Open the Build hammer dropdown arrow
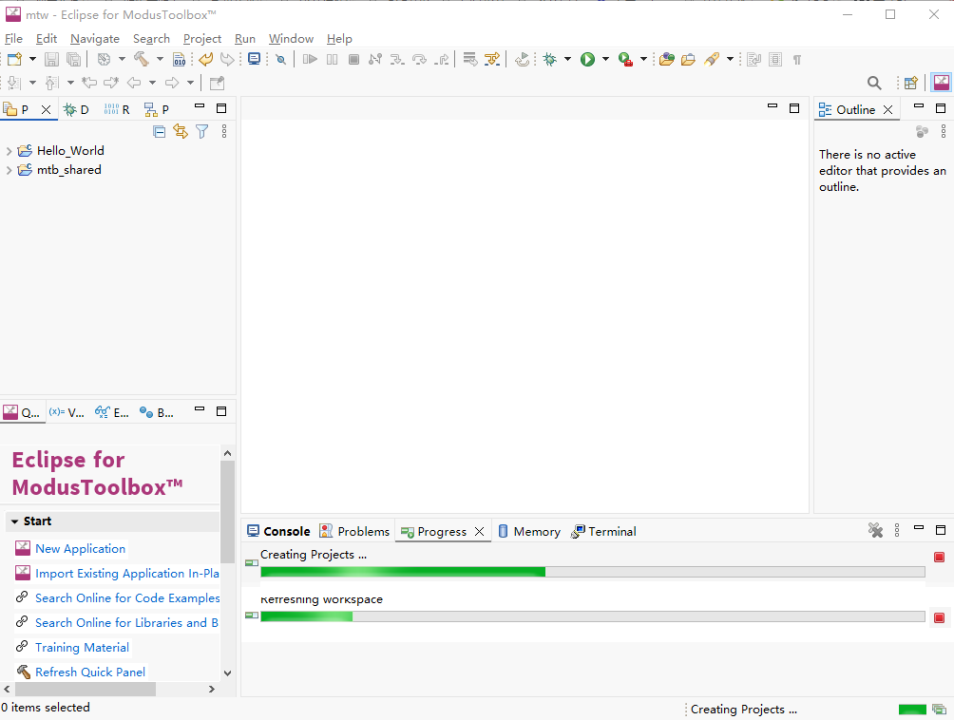This screenshot has height=720, width=954. pos(159,59)
